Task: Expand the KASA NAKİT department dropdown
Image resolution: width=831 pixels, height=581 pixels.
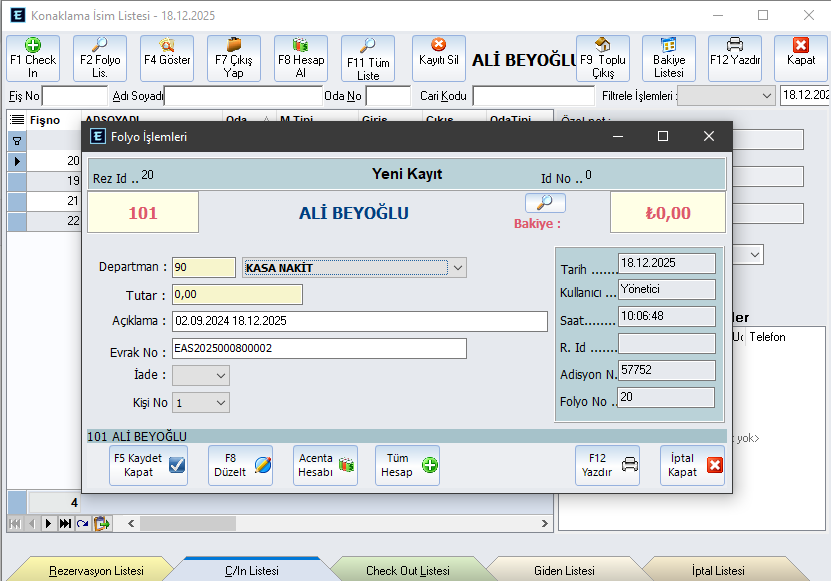Action: pos(457,268)
